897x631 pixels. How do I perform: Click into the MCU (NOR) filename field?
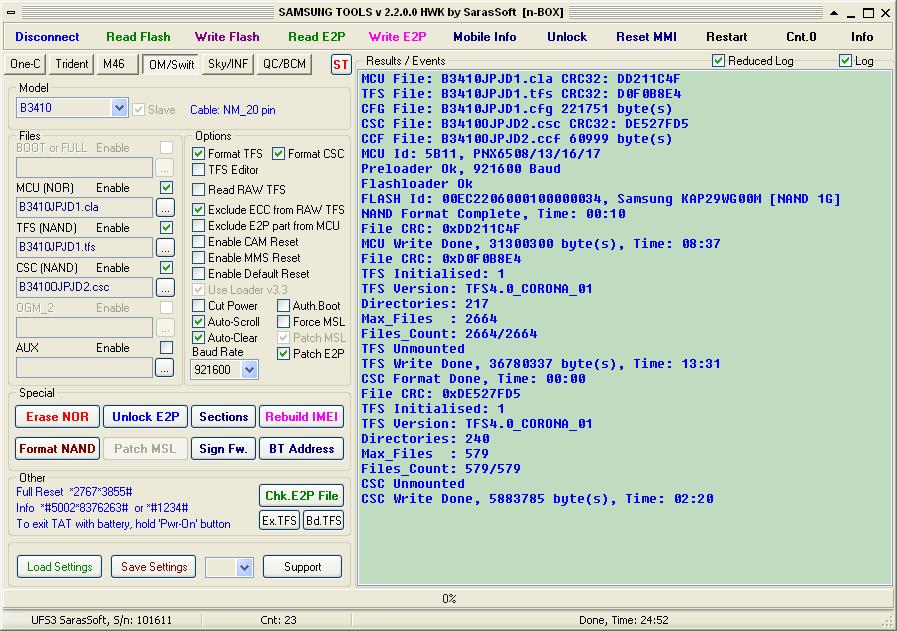[x=85, y=208]
